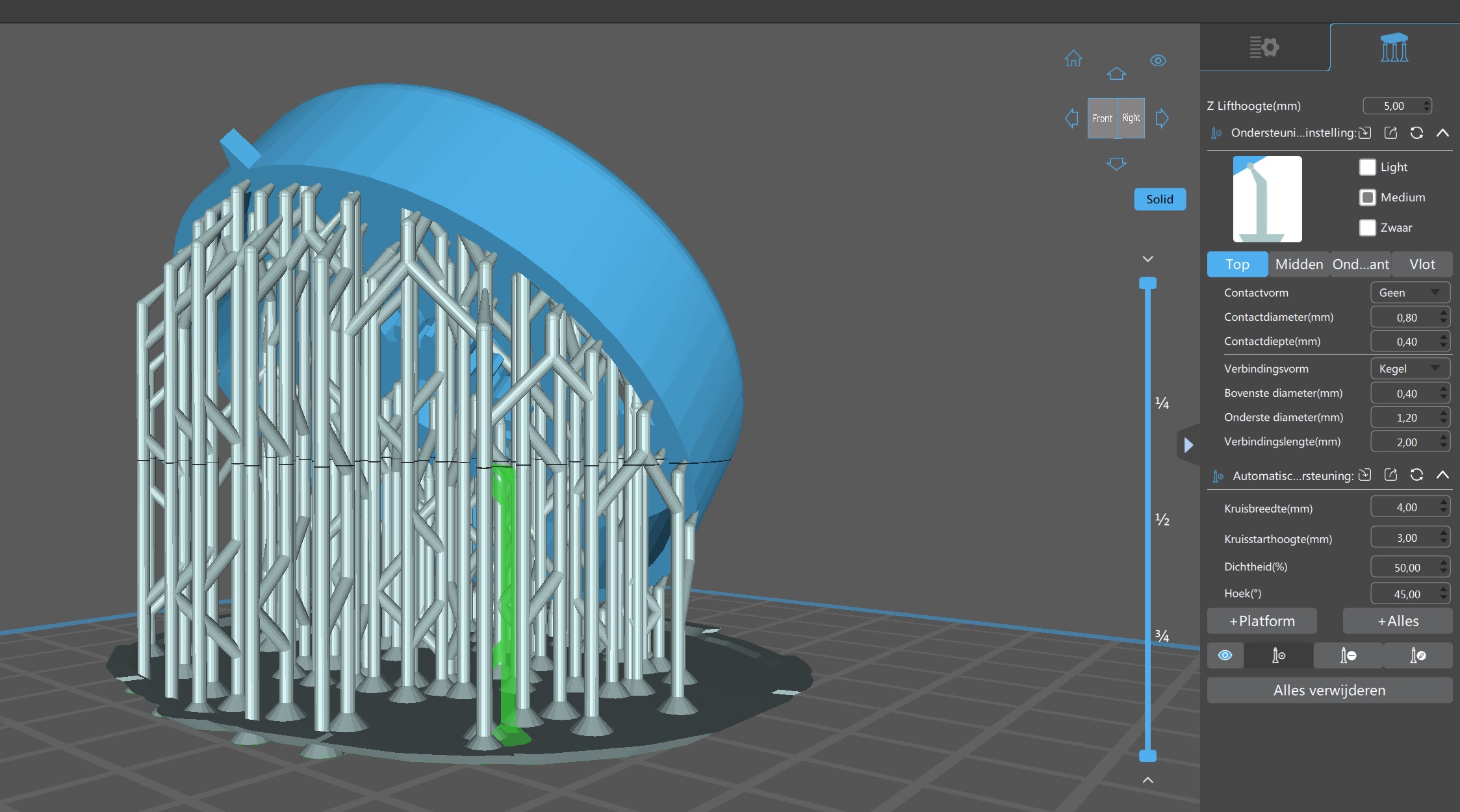This screenshot has width=1460, height=812.
Task: Click the Alles verwijderen button
Action: (1329, 690)
